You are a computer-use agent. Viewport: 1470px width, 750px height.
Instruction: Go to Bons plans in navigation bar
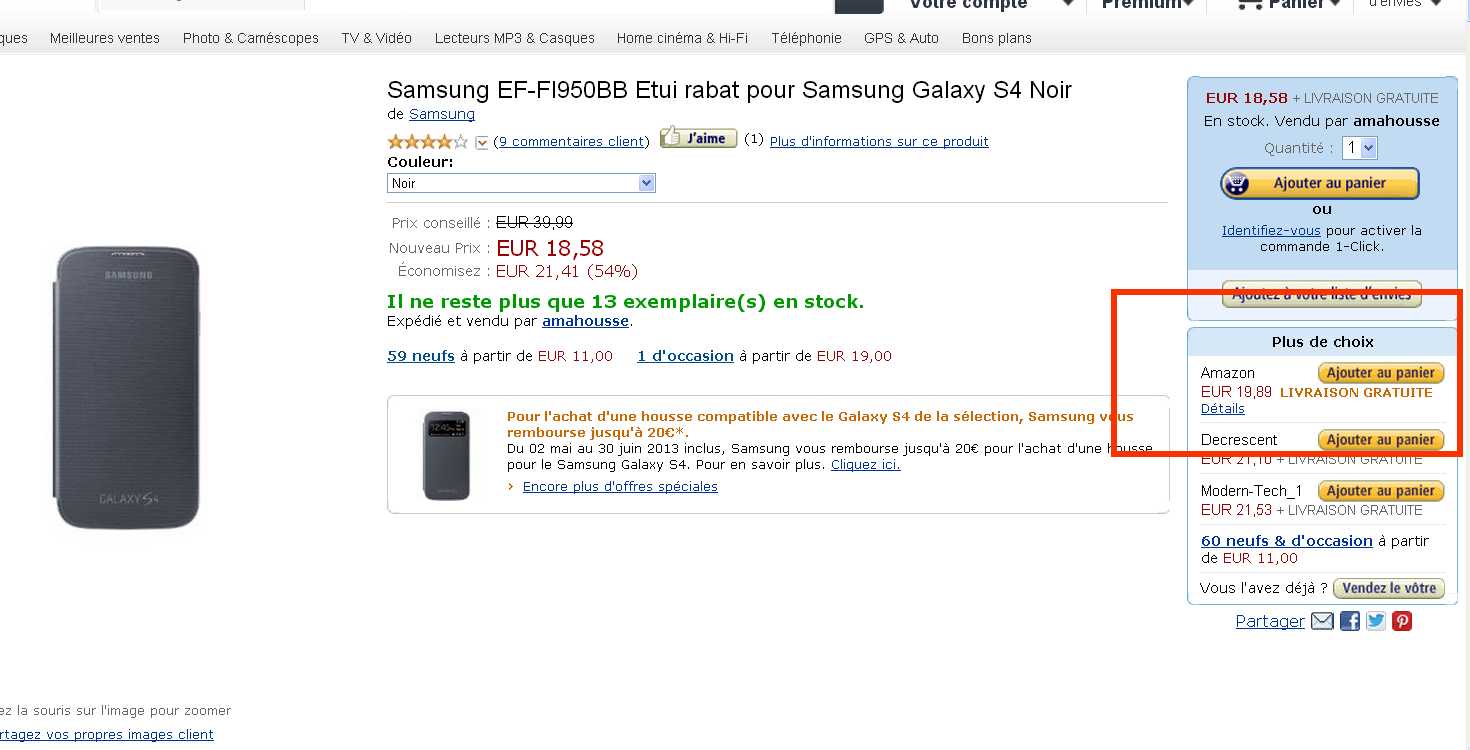pos(996,38)
